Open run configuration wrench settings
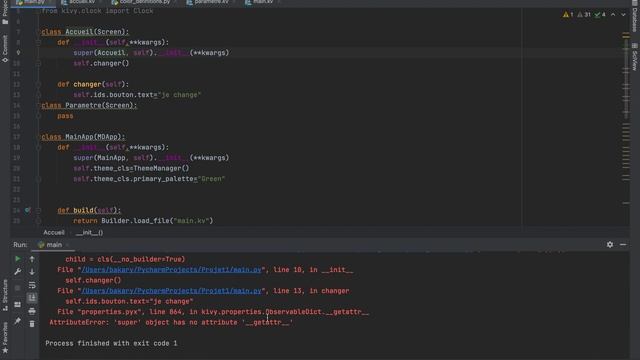 pyautogui.click(x=18, y=272)
